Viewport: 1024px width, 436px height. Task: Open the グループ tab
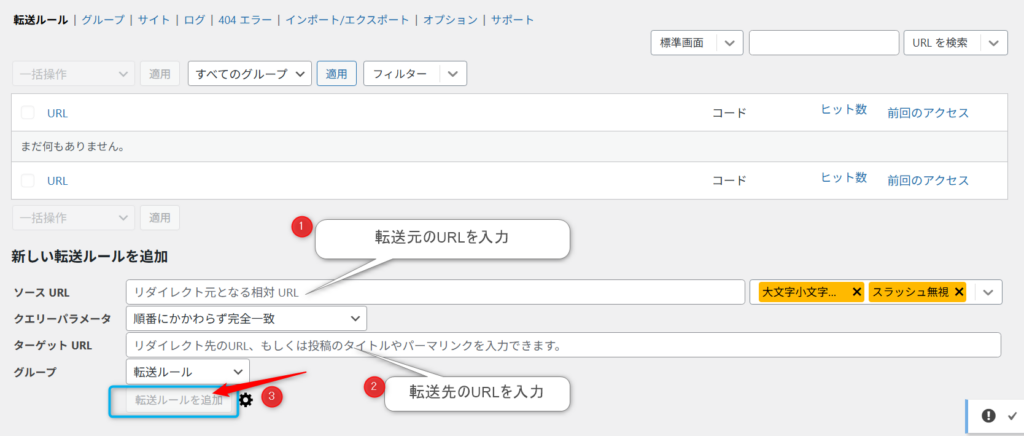(103, 20)
